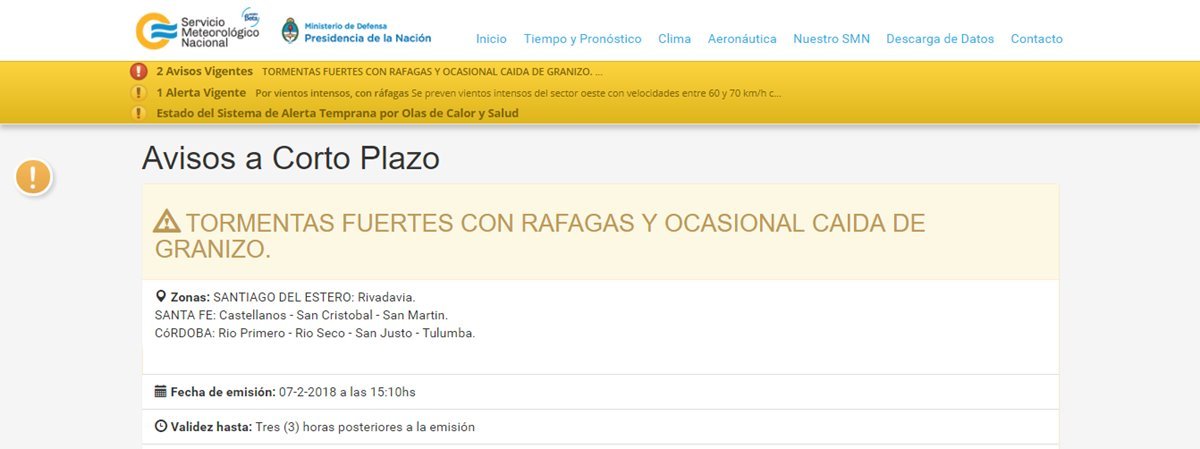Open the Tiempo y Pronóstico menu
Viewport: 1200px width, 449px height.
582,39
